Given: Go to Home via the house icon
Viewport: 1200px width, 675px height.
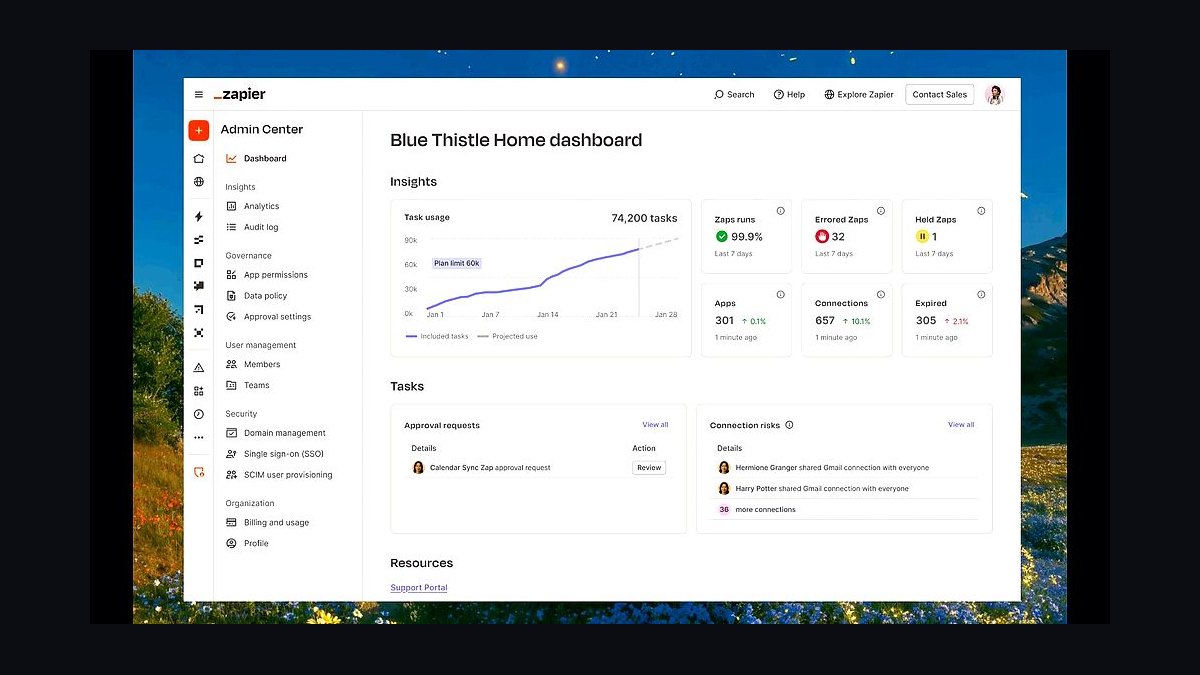Looking at the screenshot, I should 198,158.
